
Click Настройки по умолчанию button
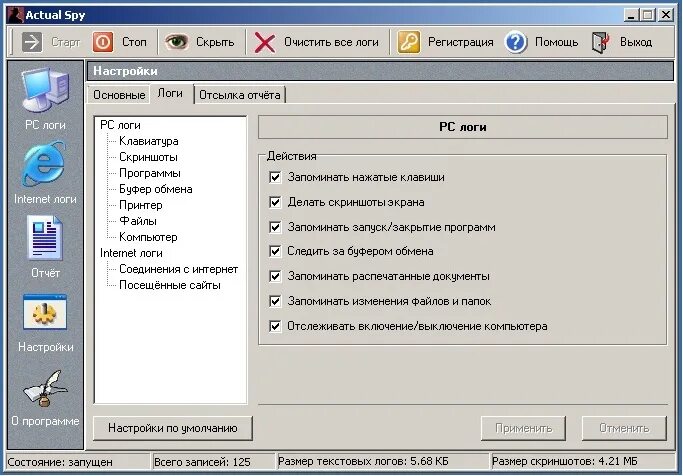(173, 428)
